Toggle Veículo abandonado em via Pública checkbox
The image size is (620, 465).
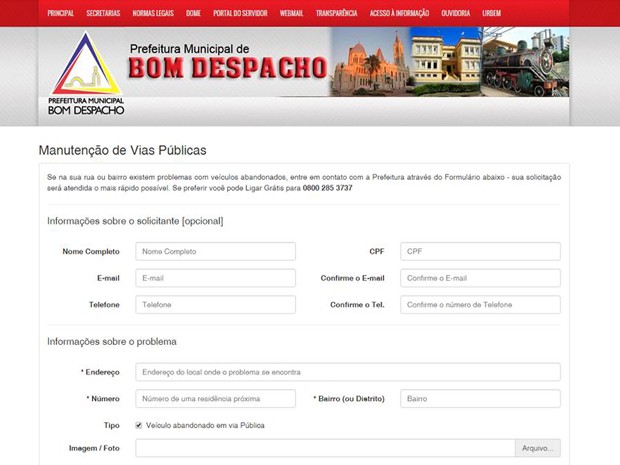click(139, 425)
